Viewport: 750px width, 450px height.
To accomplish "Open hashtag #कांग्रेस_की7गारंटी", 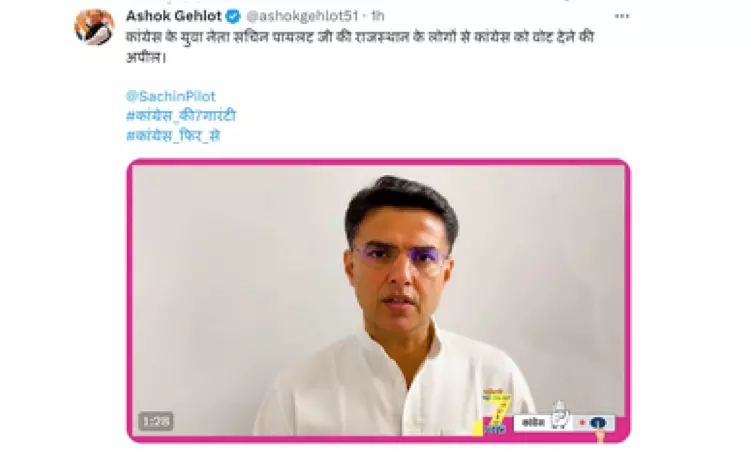I will tap(181, 116).
